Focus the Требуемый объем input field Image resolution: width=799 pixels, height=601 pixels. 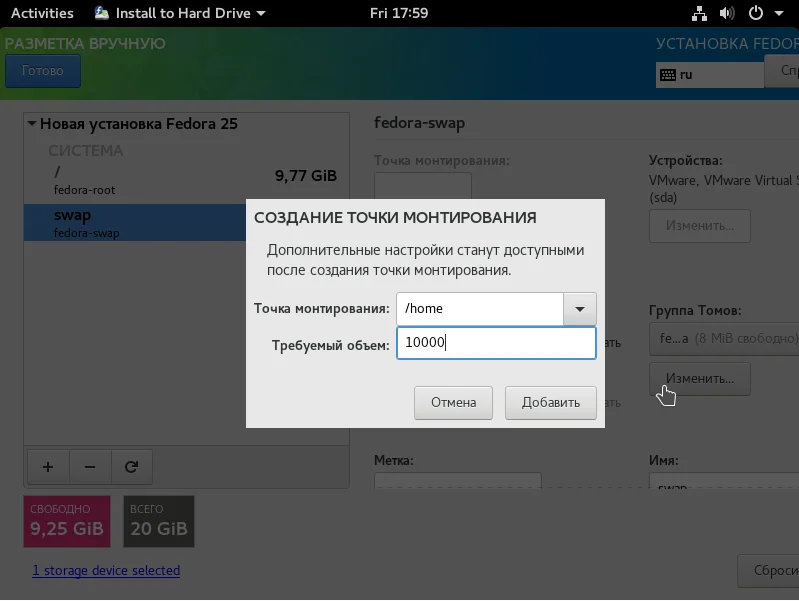coord(496,343)
